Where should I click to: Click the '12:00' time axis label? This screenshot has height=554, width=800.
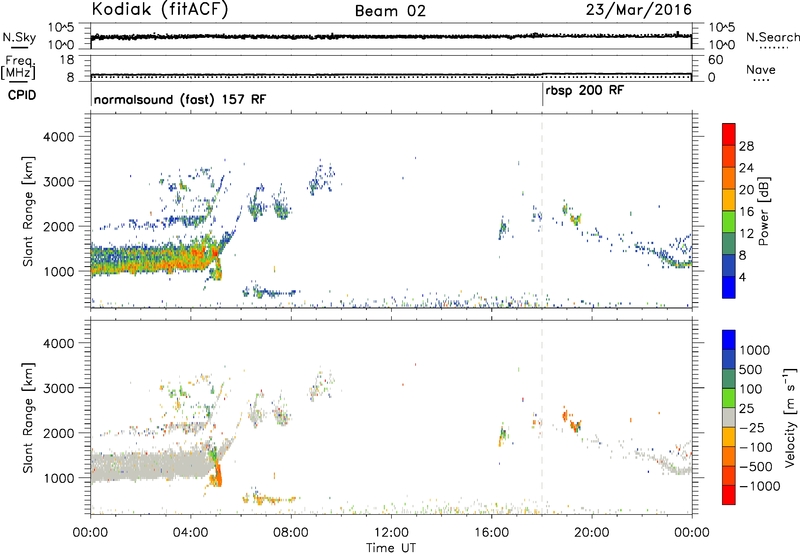[391, 533]
